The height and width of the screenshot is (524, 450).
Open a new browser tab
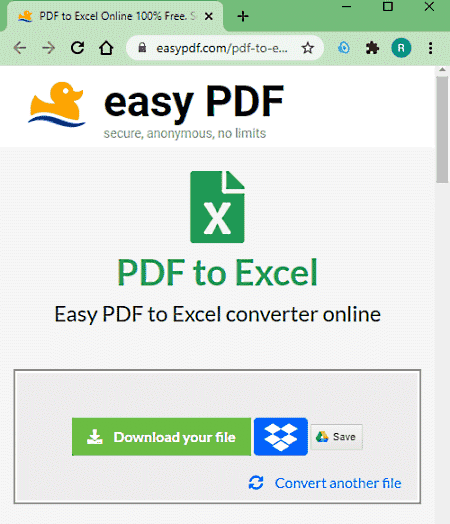coord(243,16)
